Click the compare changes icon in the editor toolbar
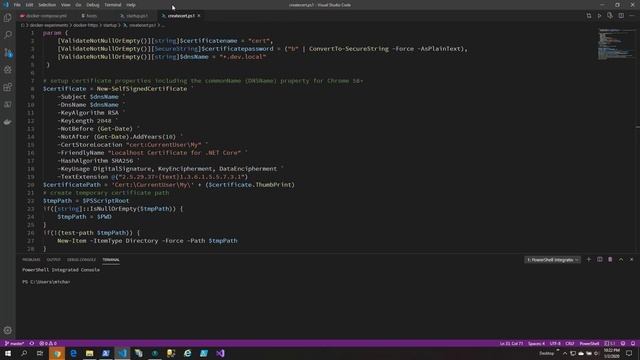 click(x=589, y=16)
